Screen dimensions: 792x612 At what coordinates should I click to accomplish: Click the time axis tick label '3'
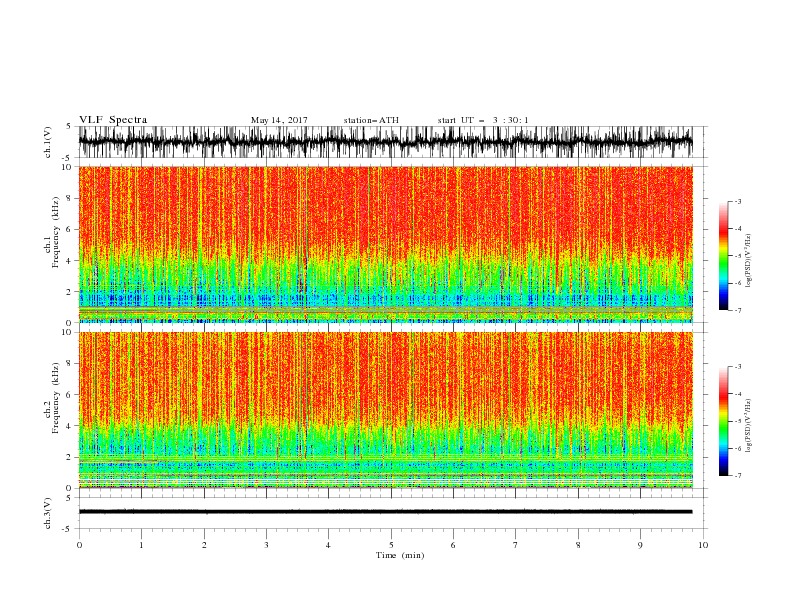(x=266, y=545)
